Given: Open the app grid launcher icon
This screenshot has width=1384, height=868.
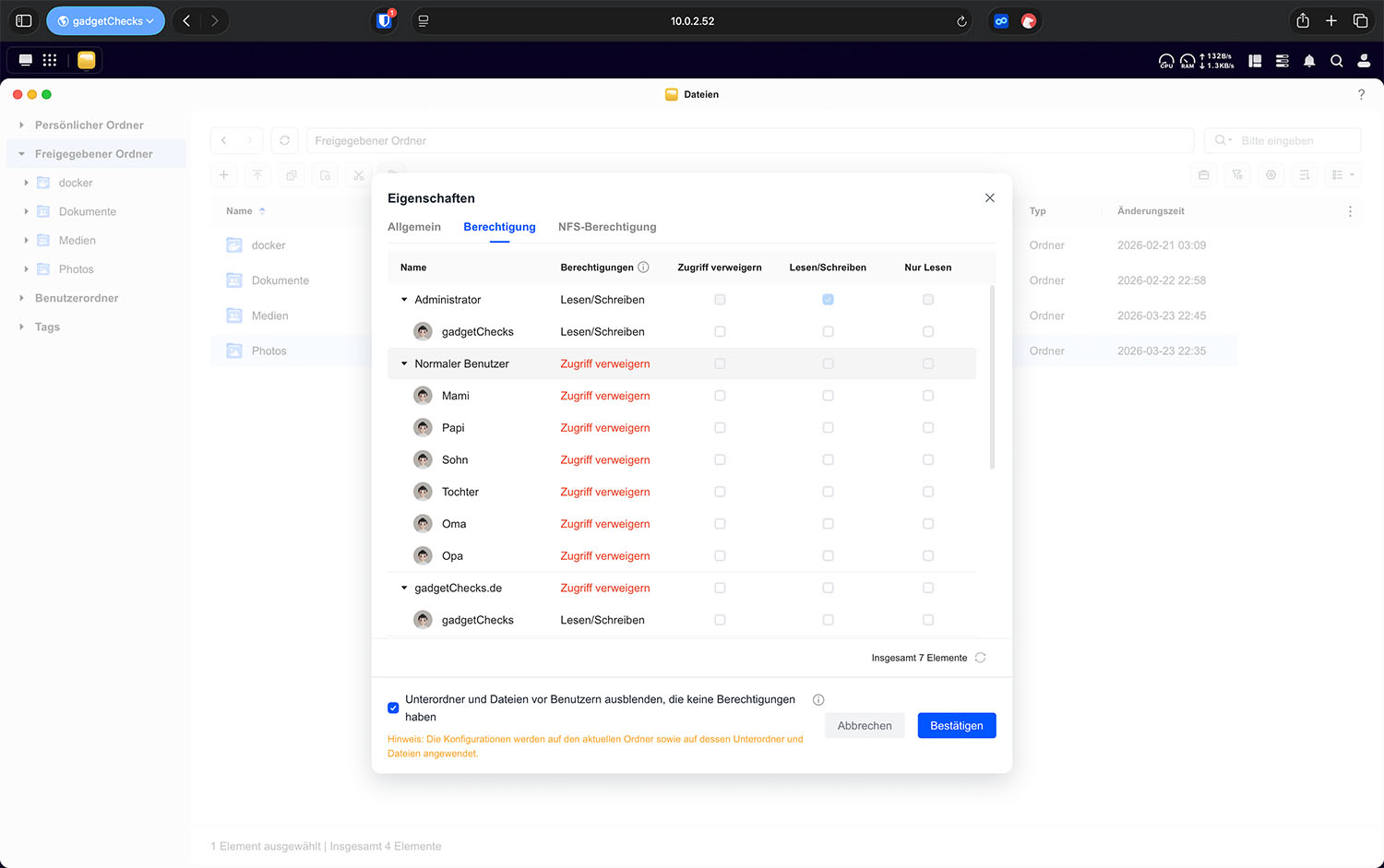Looking at the screenshot, I should (50, 60).
